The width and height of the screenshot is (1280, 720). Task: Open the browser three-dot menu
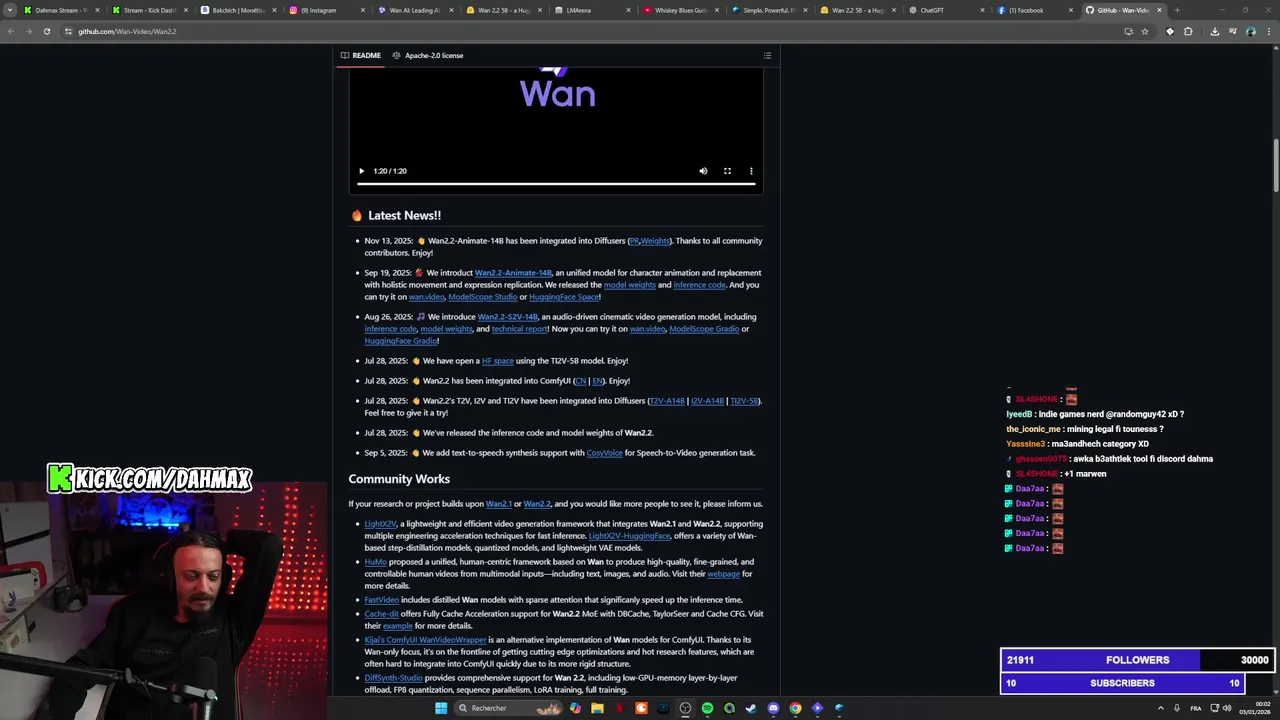tap(1268, 31)
